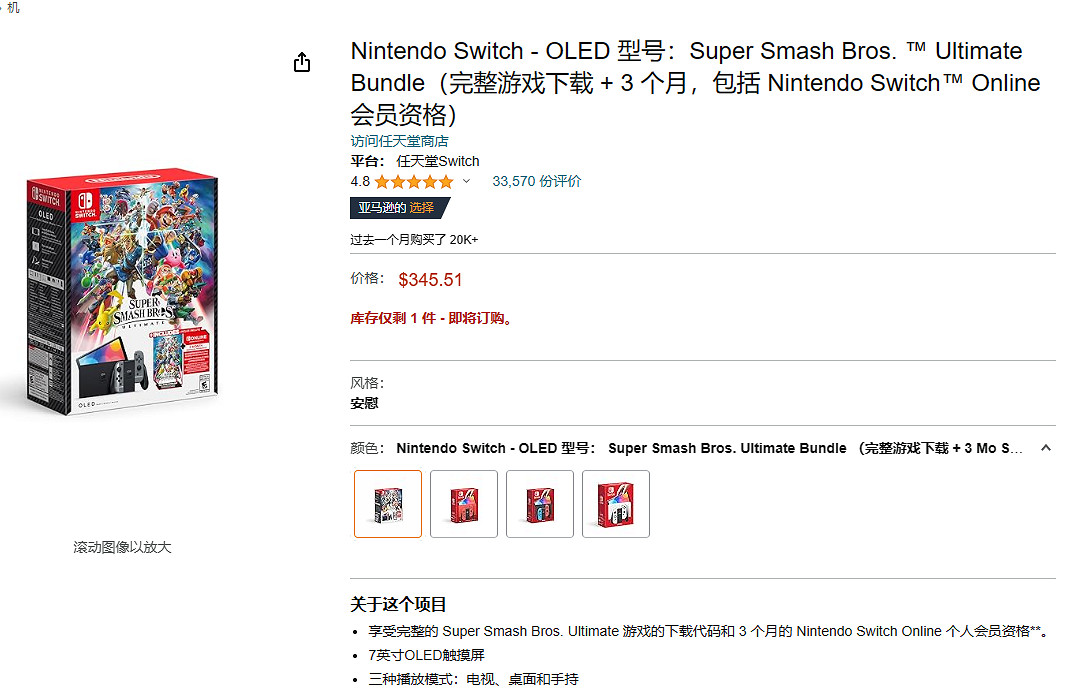Visit the 访问任天堂商店 store link
This screenshot has height=695, width=1077.
click(399, 141)
